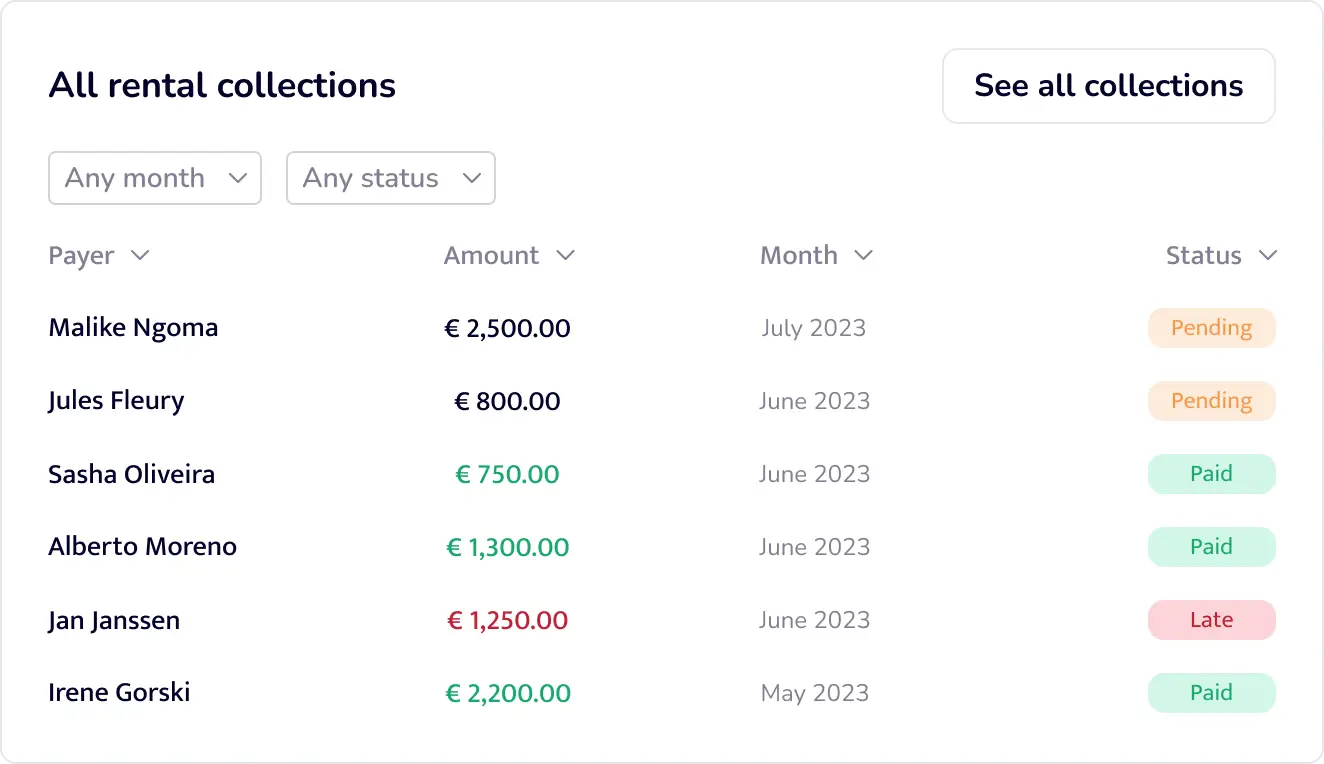Select payer Malike Ngoma
The height and width of the screenshot is (764, 1324).
pyautogui.click(x=133, y=328)
